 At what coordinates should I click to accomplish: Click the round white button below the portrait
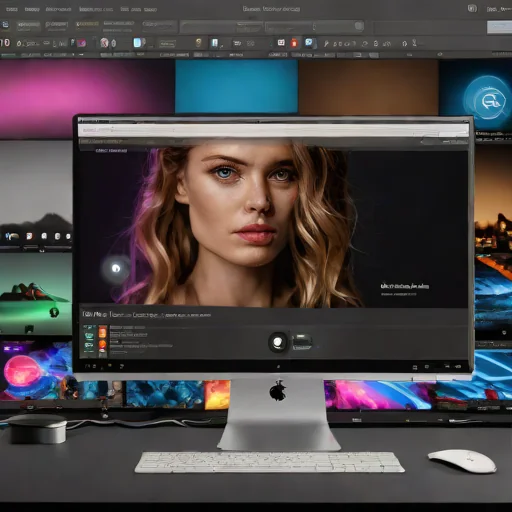point(278,342)
